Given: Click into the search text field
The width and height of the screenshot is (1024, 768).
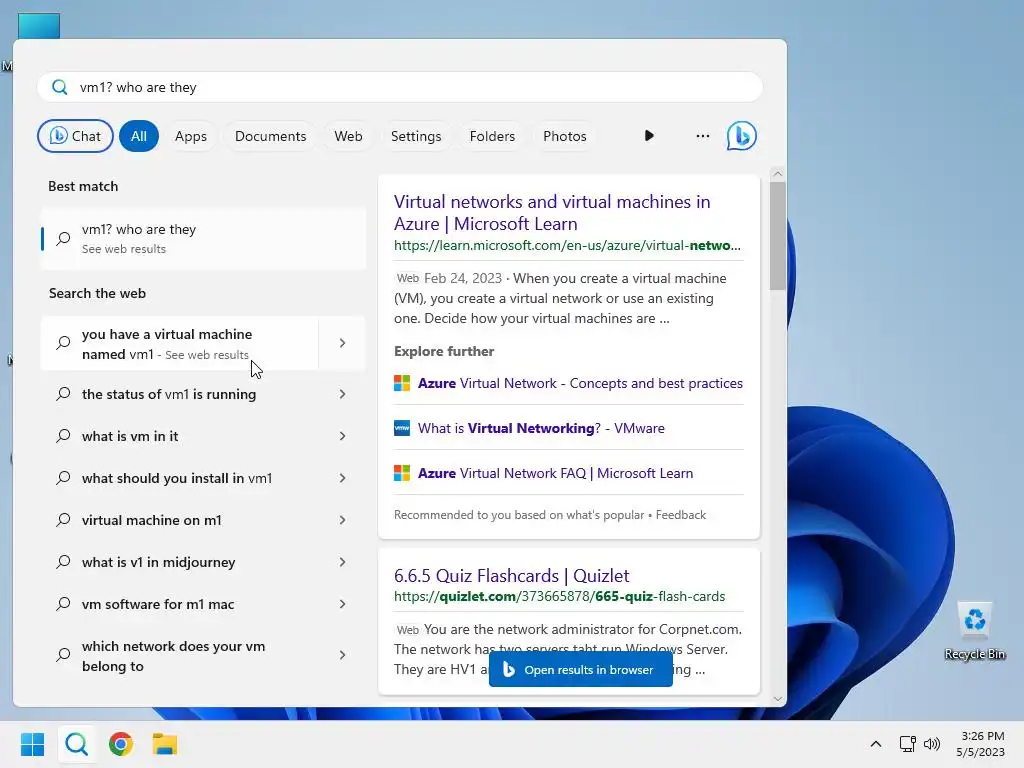Looking at the screenshot, I should 400,87.
